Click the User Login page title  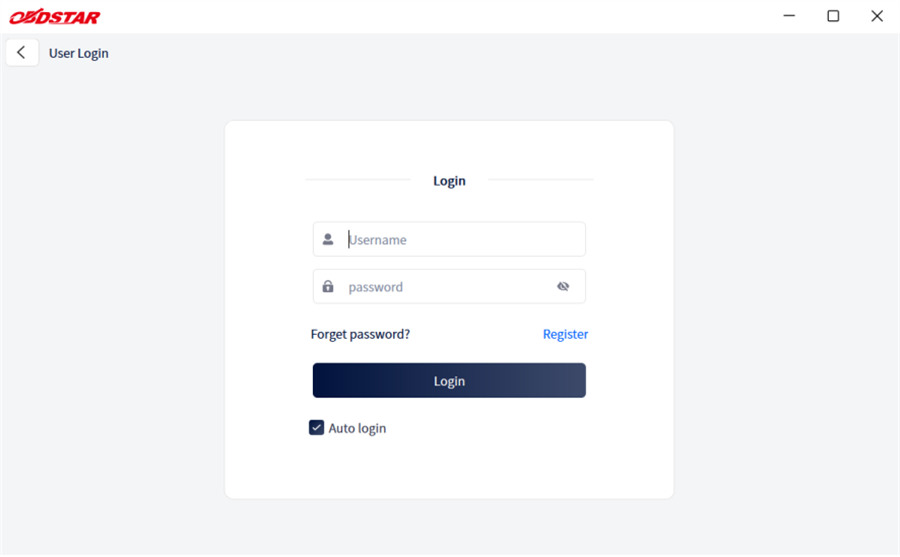coord(79,53)
